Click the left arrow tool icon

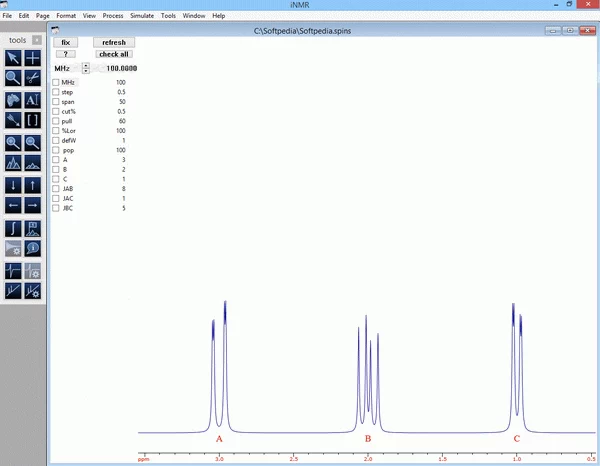pos(13,205)
